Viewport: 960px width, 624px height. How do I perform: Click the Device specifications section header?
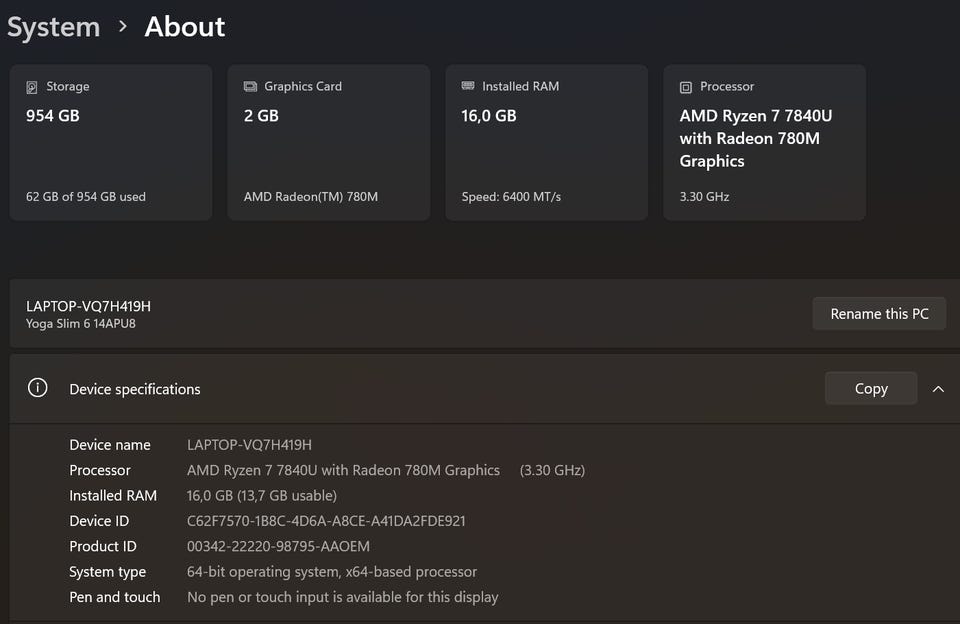point(135,389)
